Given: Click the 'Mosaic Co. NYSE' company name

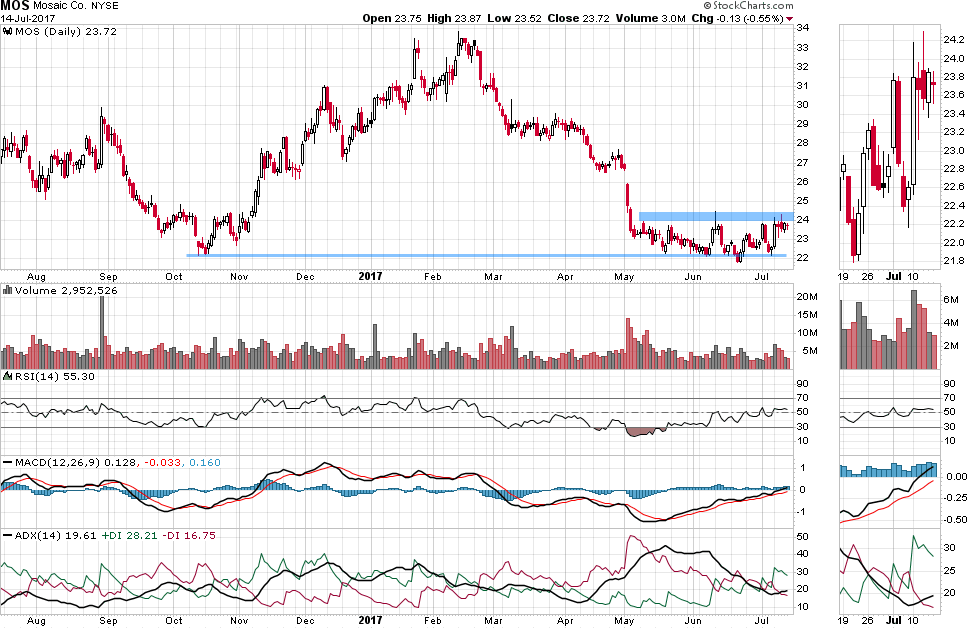Looking at the screenshot, I should [76, 6].
